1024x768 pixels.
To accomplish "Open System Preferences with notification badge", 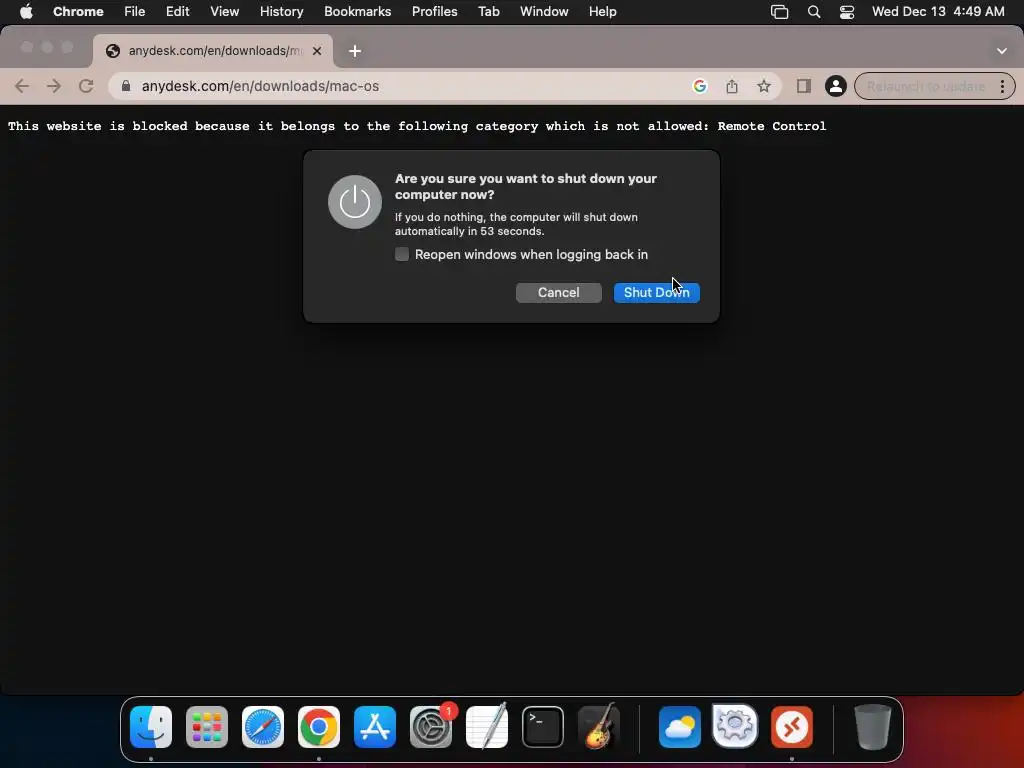I will (431, 727).
